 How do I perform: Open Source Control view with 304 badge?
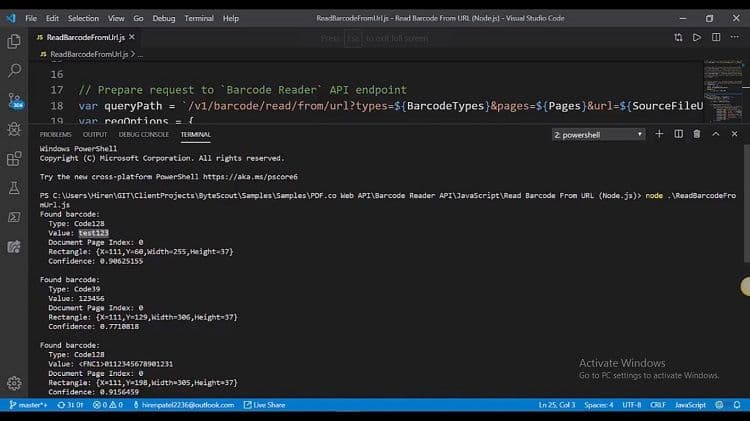[14, 100]
